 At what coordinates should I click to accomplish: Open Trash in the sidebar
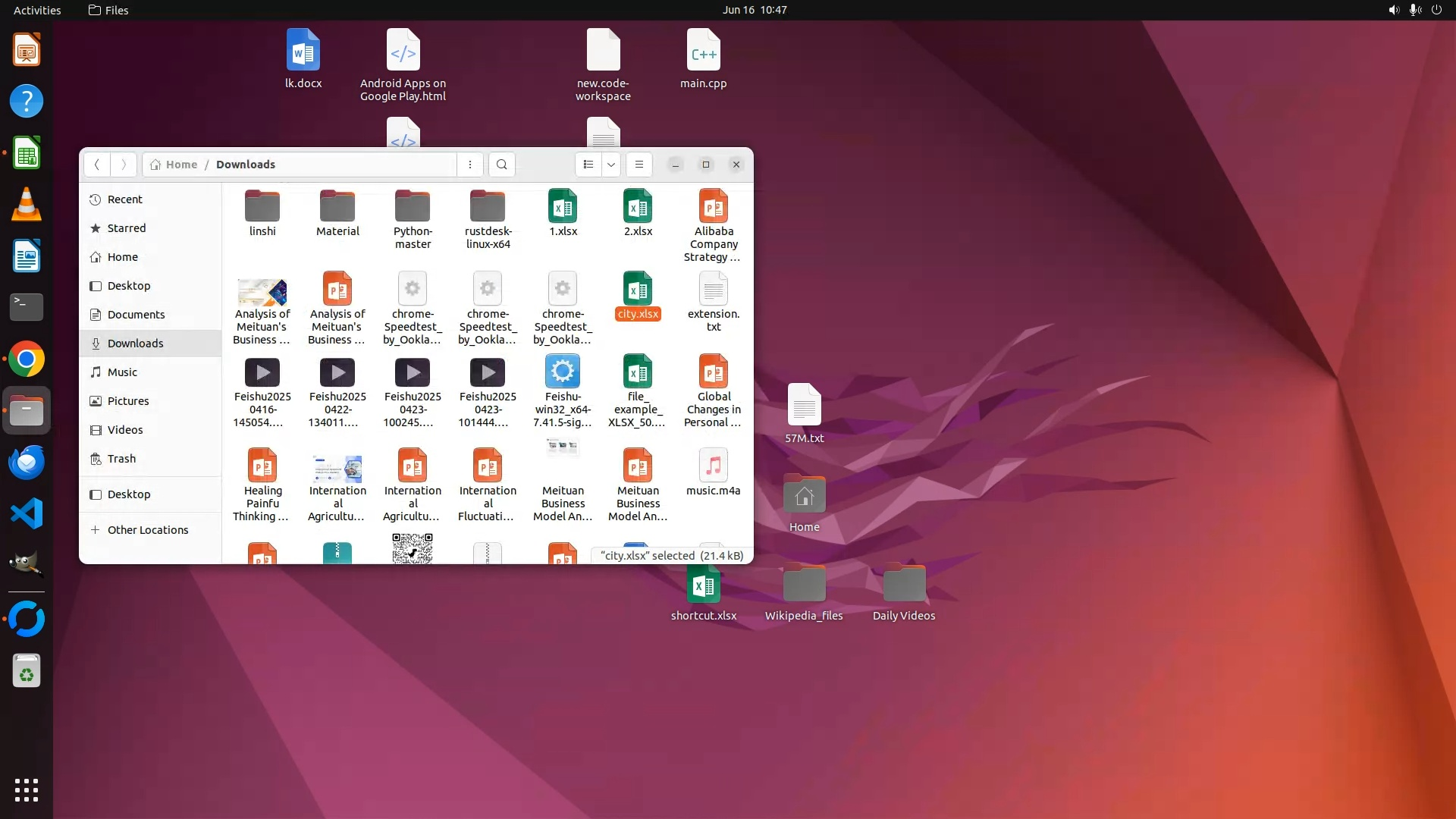click(121, 459)
